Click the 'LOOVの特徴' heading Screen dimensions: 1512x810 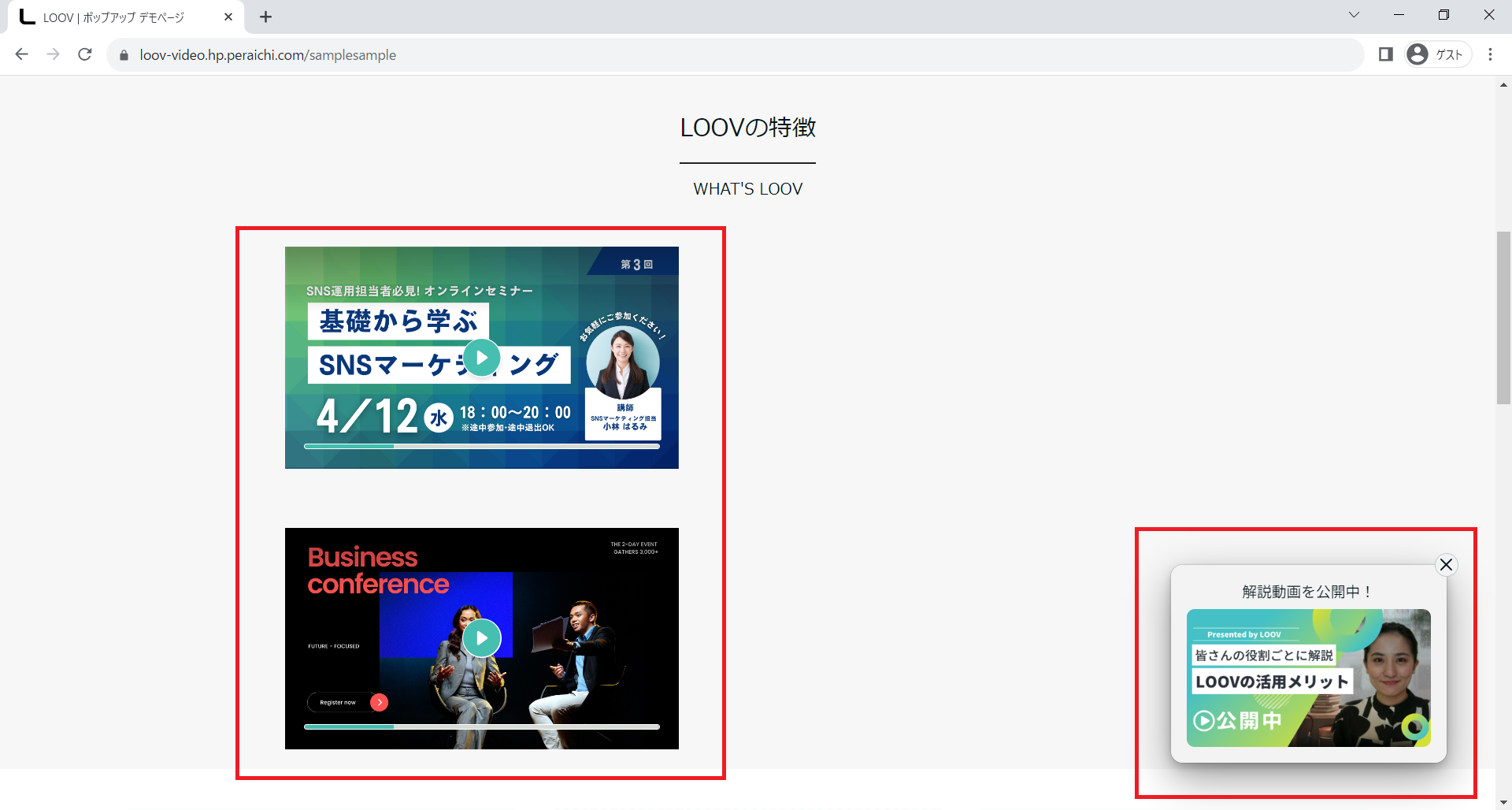[748, 128]
